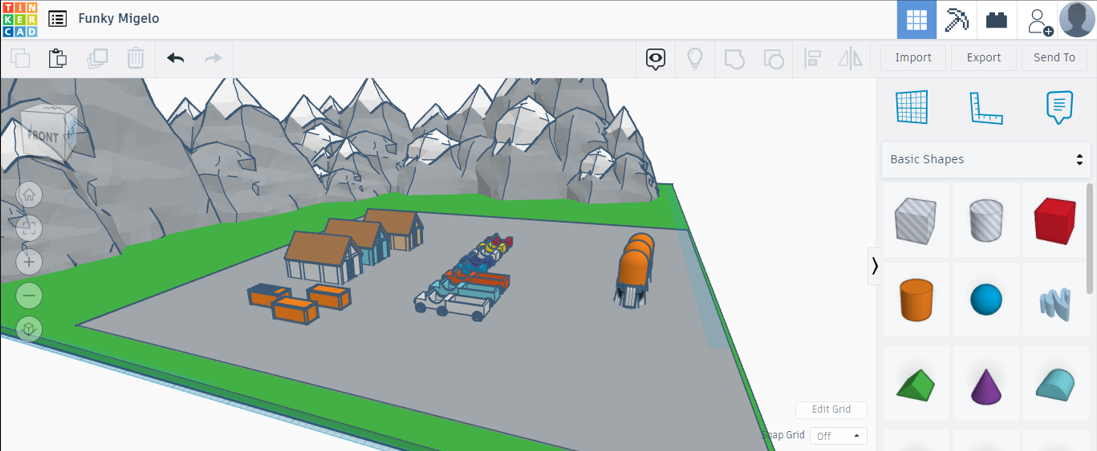Pick the striped Cylinder hole shape
The image size is (1097, 451).
[985, 219]
